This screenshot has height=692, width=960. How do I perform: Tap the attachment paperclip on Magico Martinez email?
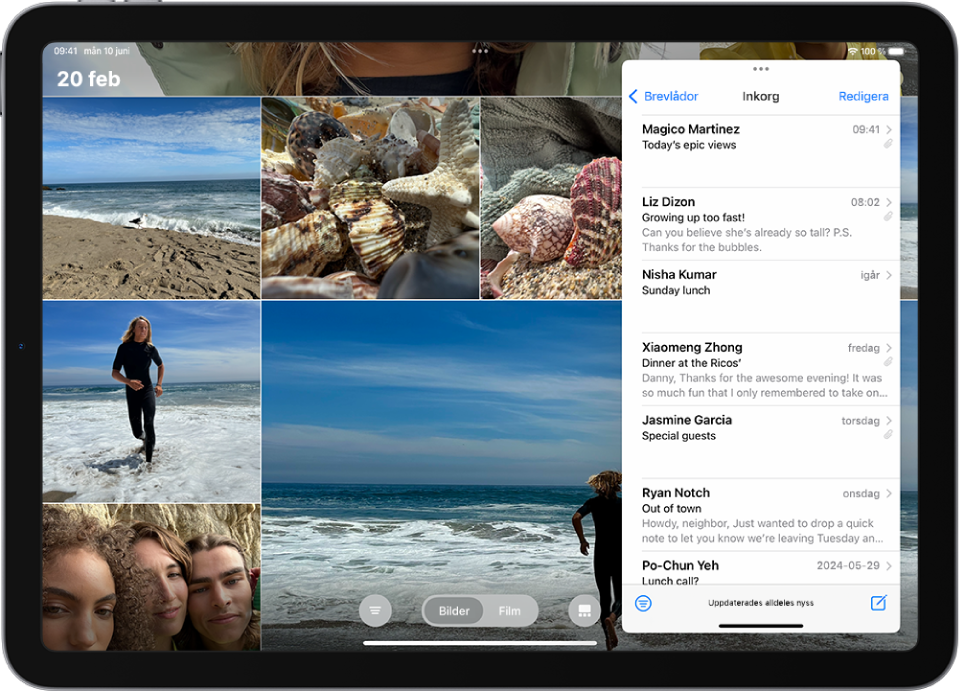[x=888, y=144]
